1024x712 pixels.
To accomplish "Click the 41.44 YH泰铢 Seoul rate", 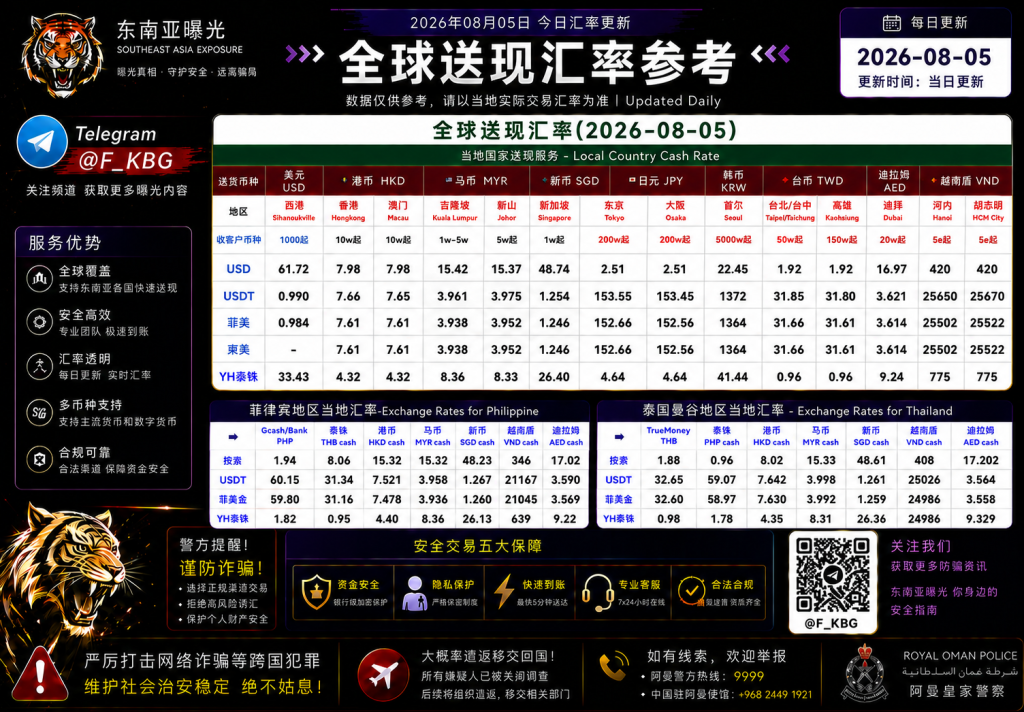I will click(x=733, y=377).
